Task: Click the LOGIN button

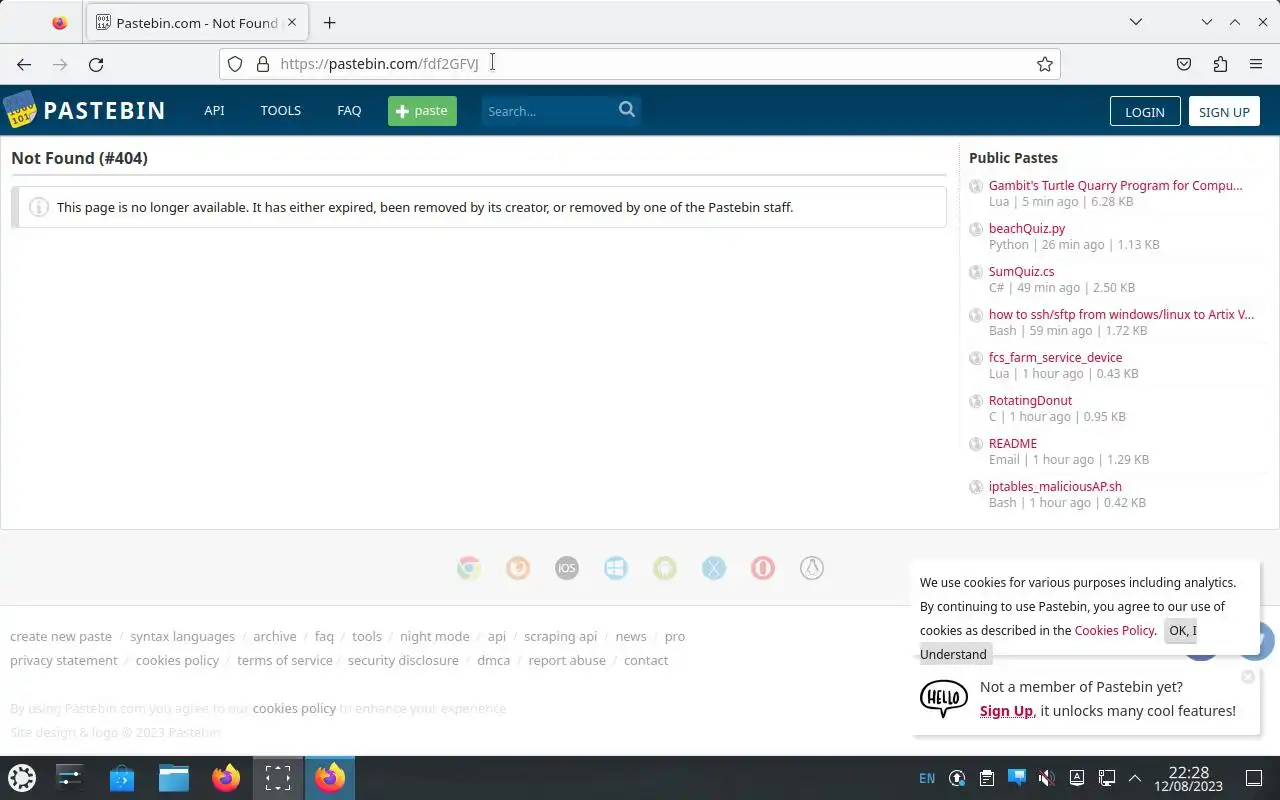Action: coord(1145,112)
